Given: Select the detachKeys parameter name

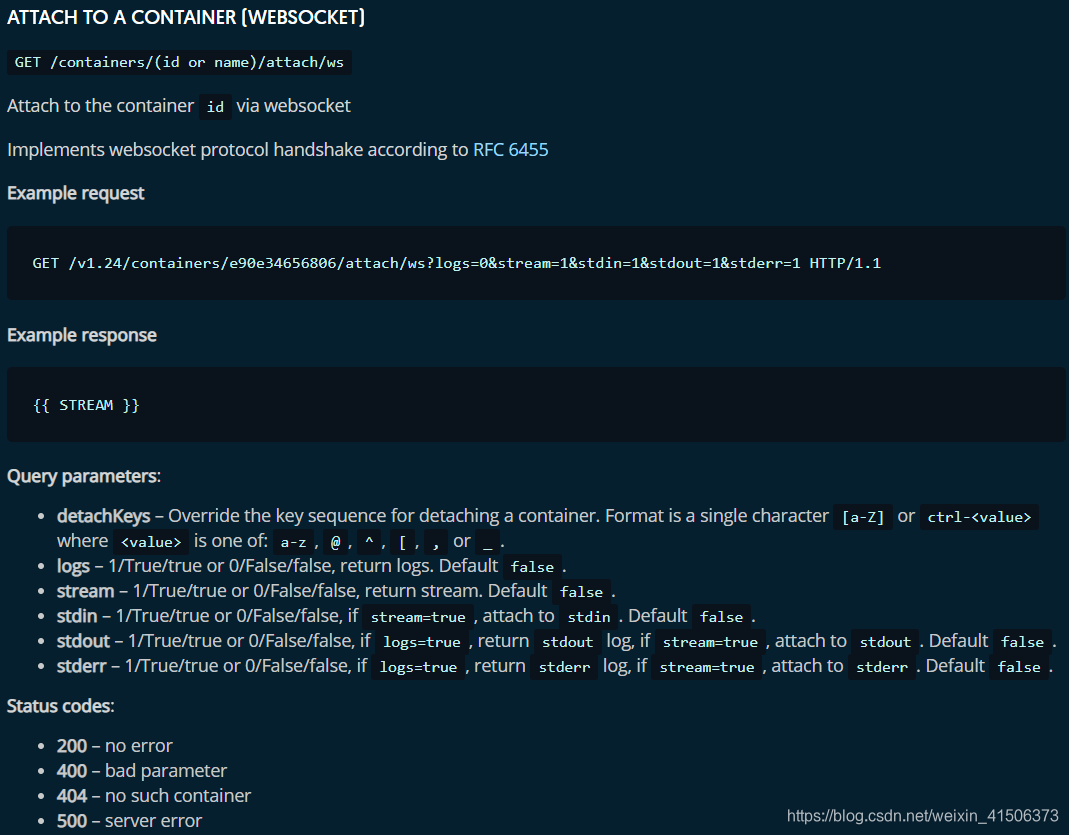Looking at the screenshot, I should click(x=102, y=515).
